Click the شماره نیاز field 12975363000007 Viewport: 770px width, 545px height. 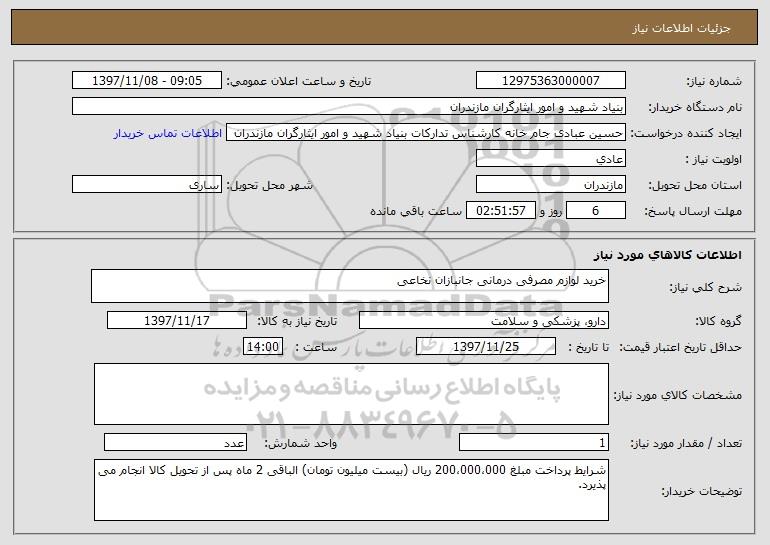[550, 80]
